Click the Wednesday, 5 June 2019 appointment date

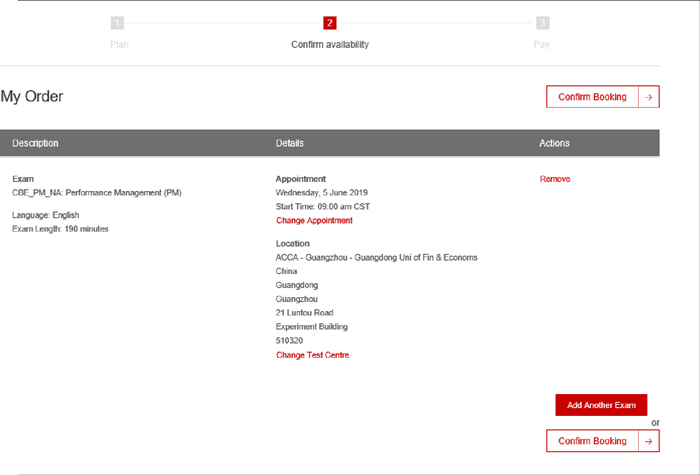322,192
